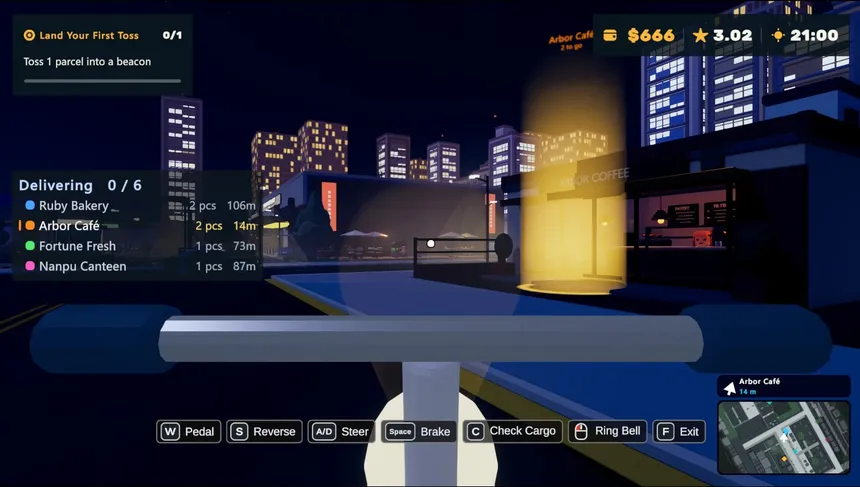Click the Delivering 0 / 6 header
860x487 pixels.
coord(80,185)
